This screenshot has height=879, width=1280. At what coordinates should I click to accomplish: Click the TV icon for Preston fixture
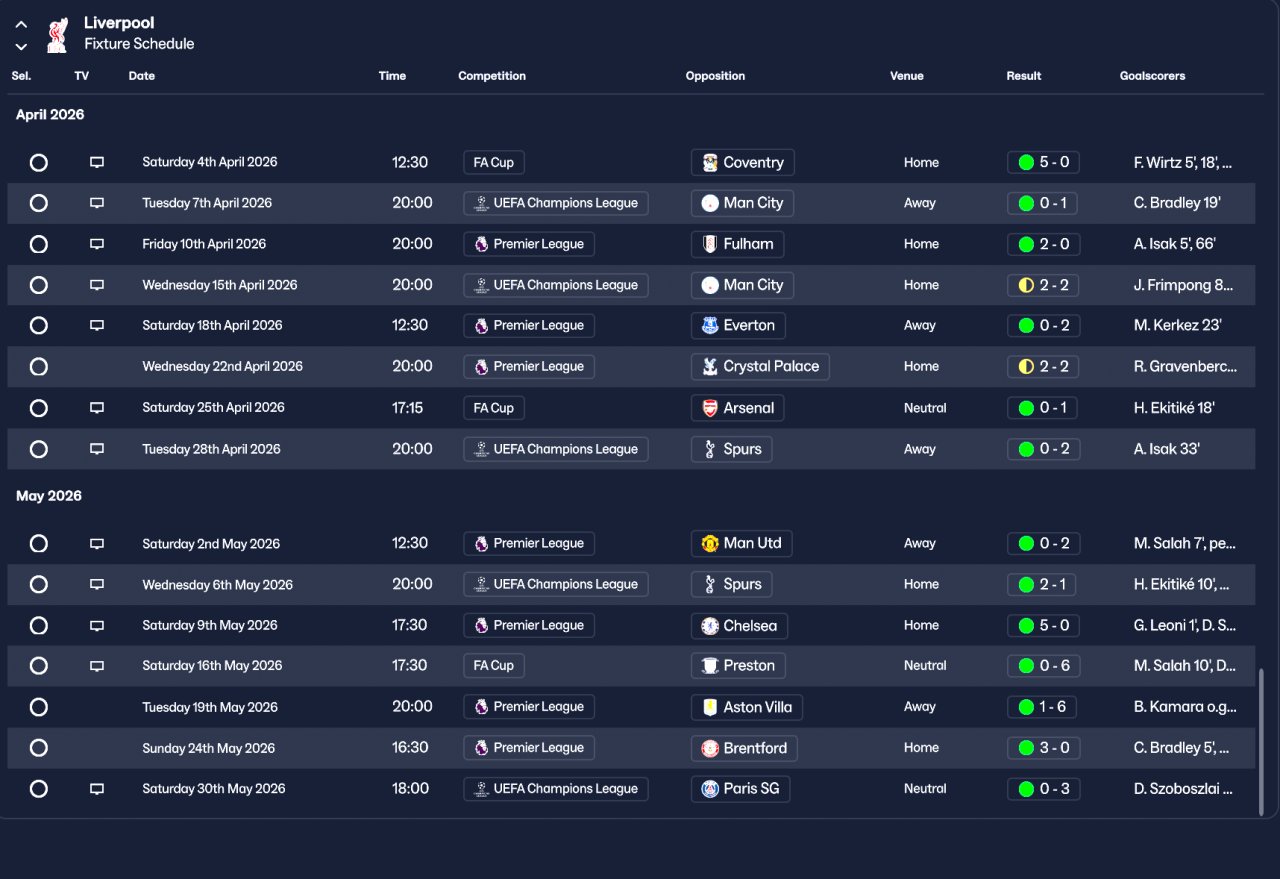[97, 666]
